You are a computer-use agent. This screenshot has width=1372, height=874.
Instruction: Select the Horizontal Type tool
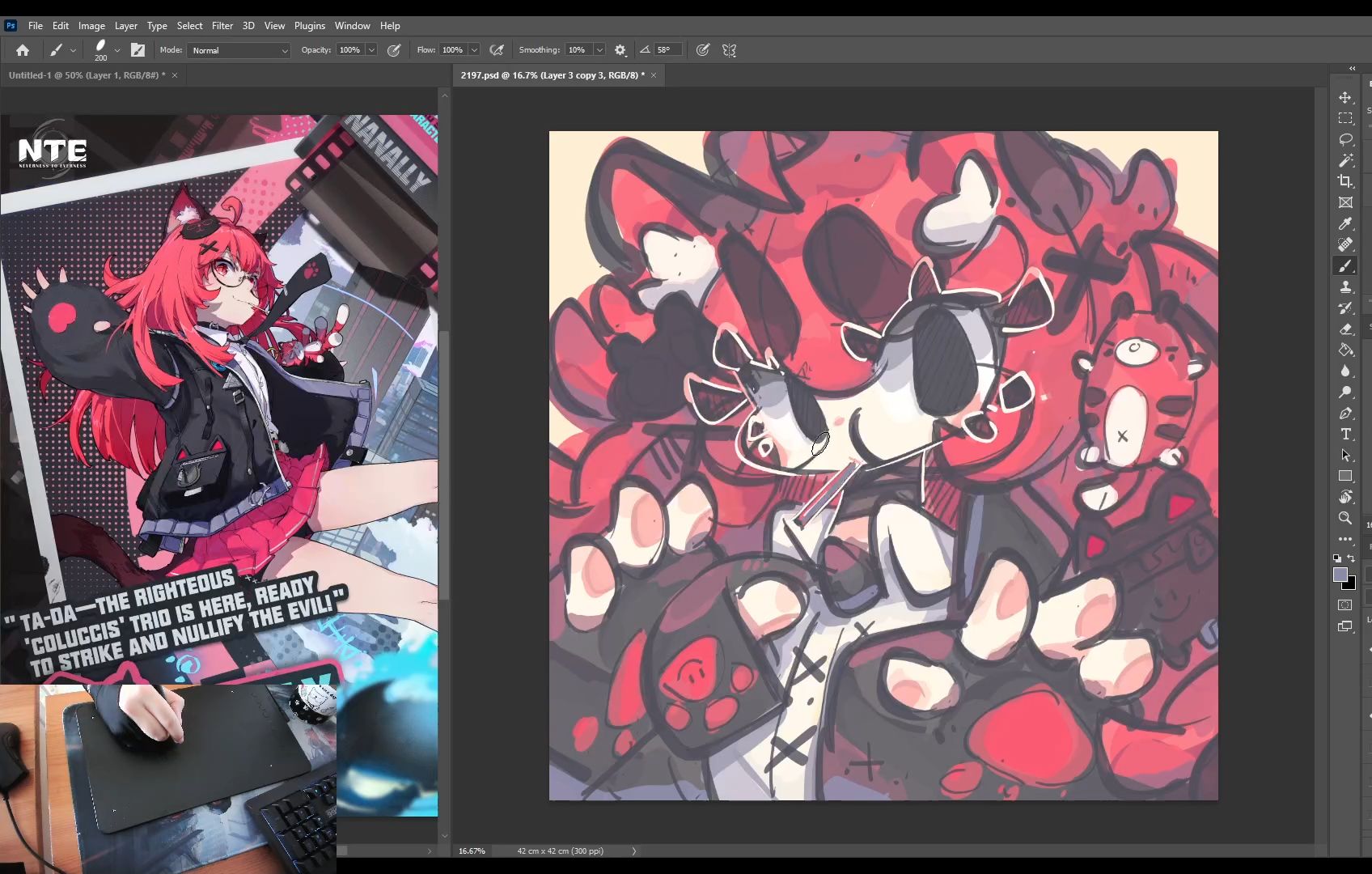pyautogui.click(x=1345, y=434)
